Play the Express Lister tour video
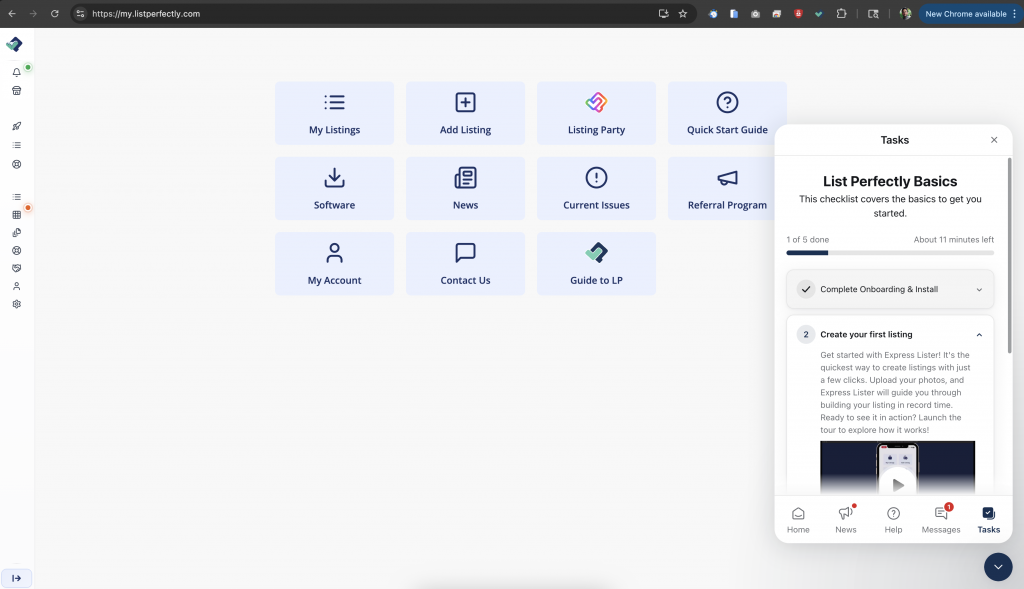Image resolution: width=1024 pixels, height=589 pixels. (897, 484)
